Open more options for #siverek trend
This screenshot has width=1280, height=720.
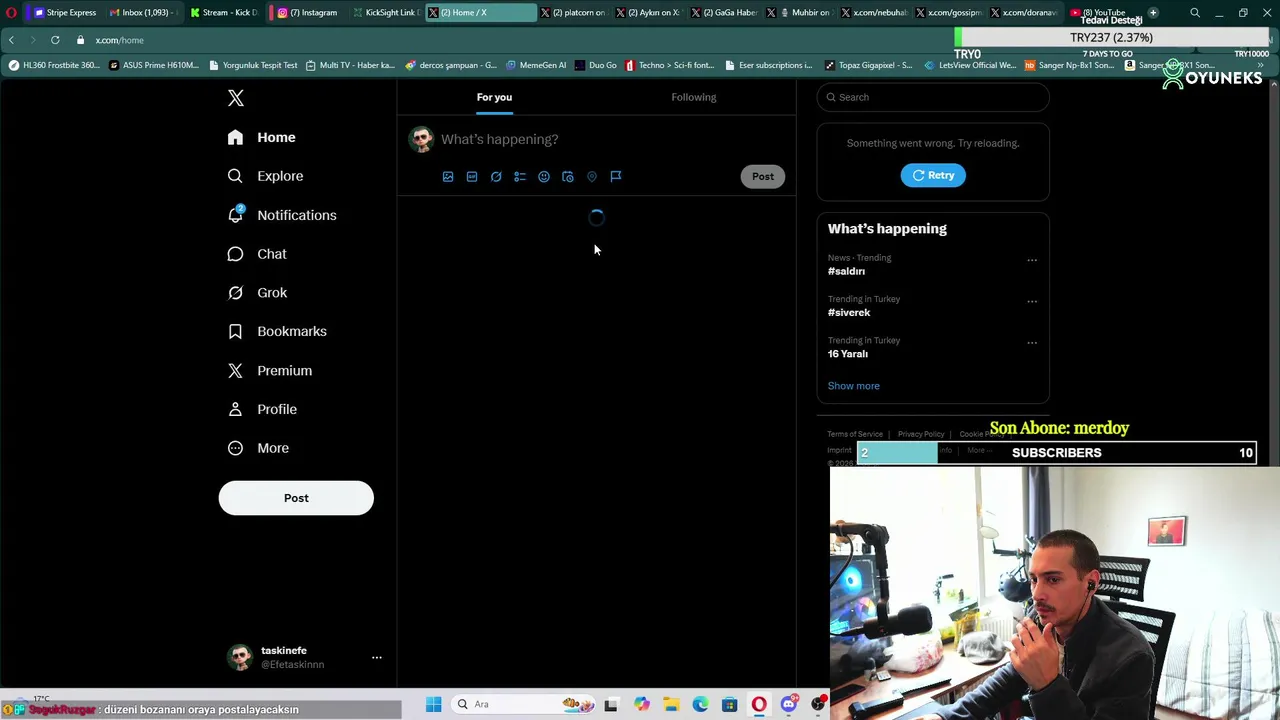point(1032,301)
